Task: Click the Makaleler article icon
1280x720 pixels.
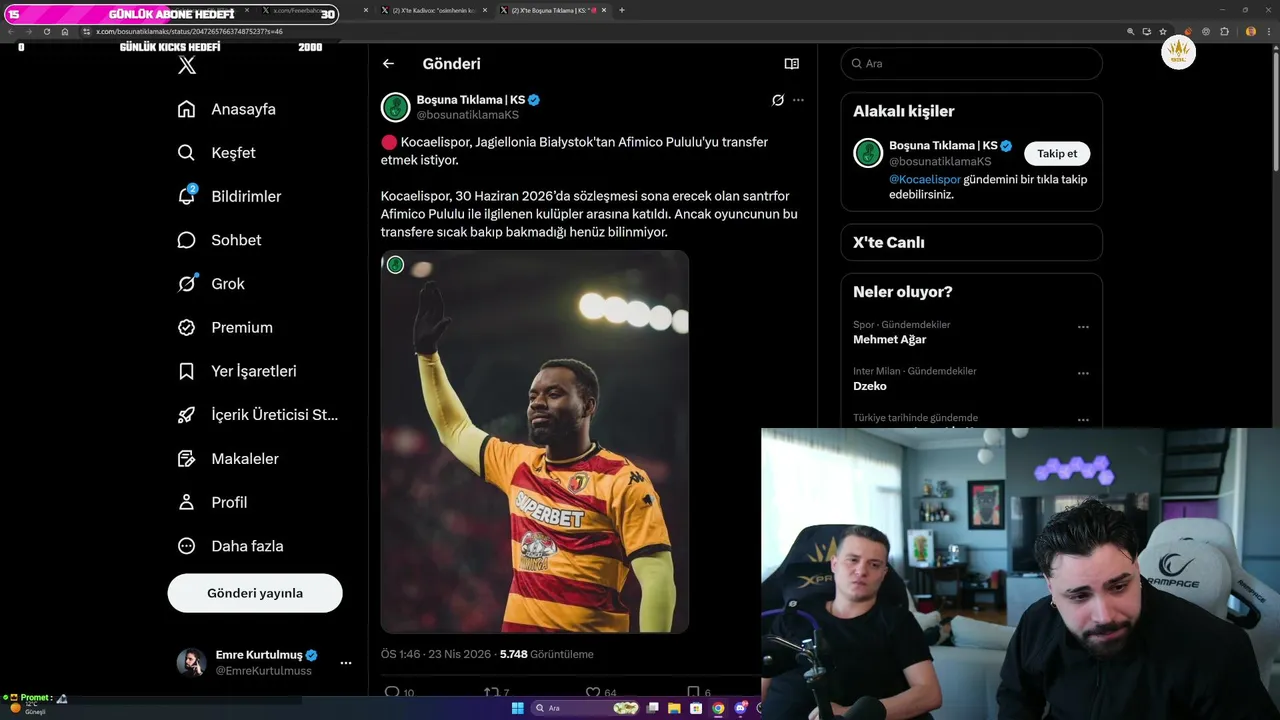Action: pyautogui.click(x=186, y=458)
